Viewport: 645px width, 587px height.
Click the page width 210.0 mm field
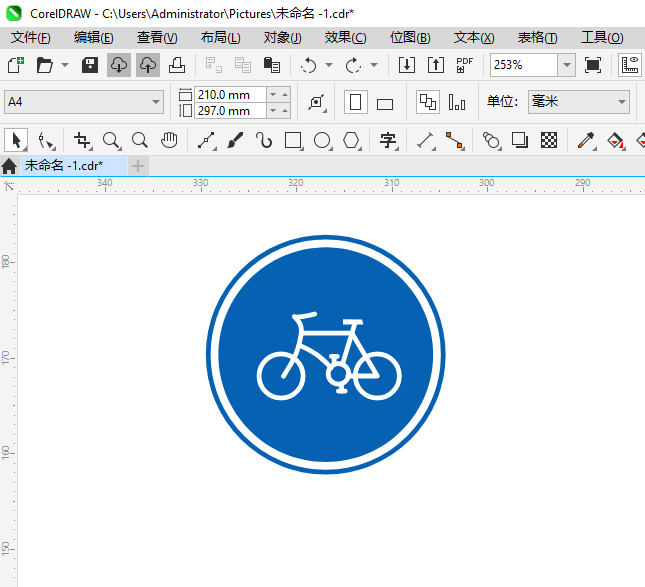[x=230, y=95]
